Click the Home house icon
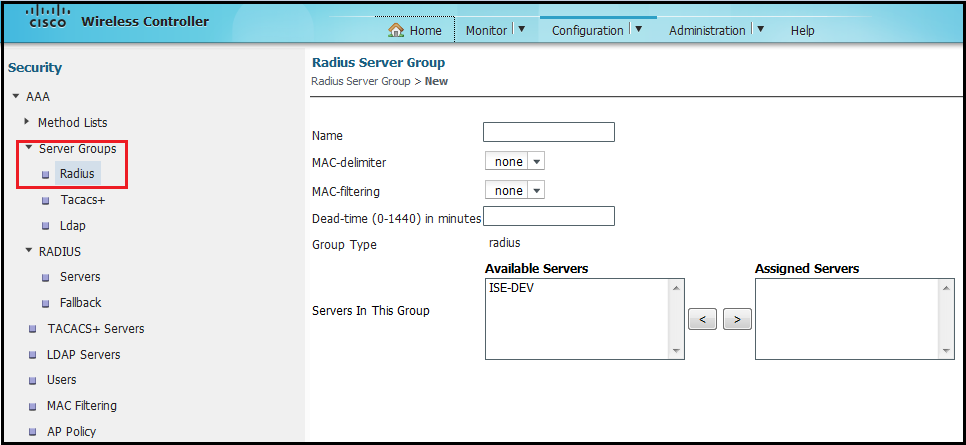966x445 pixels. pyautogui.click(x=396, y=30)
